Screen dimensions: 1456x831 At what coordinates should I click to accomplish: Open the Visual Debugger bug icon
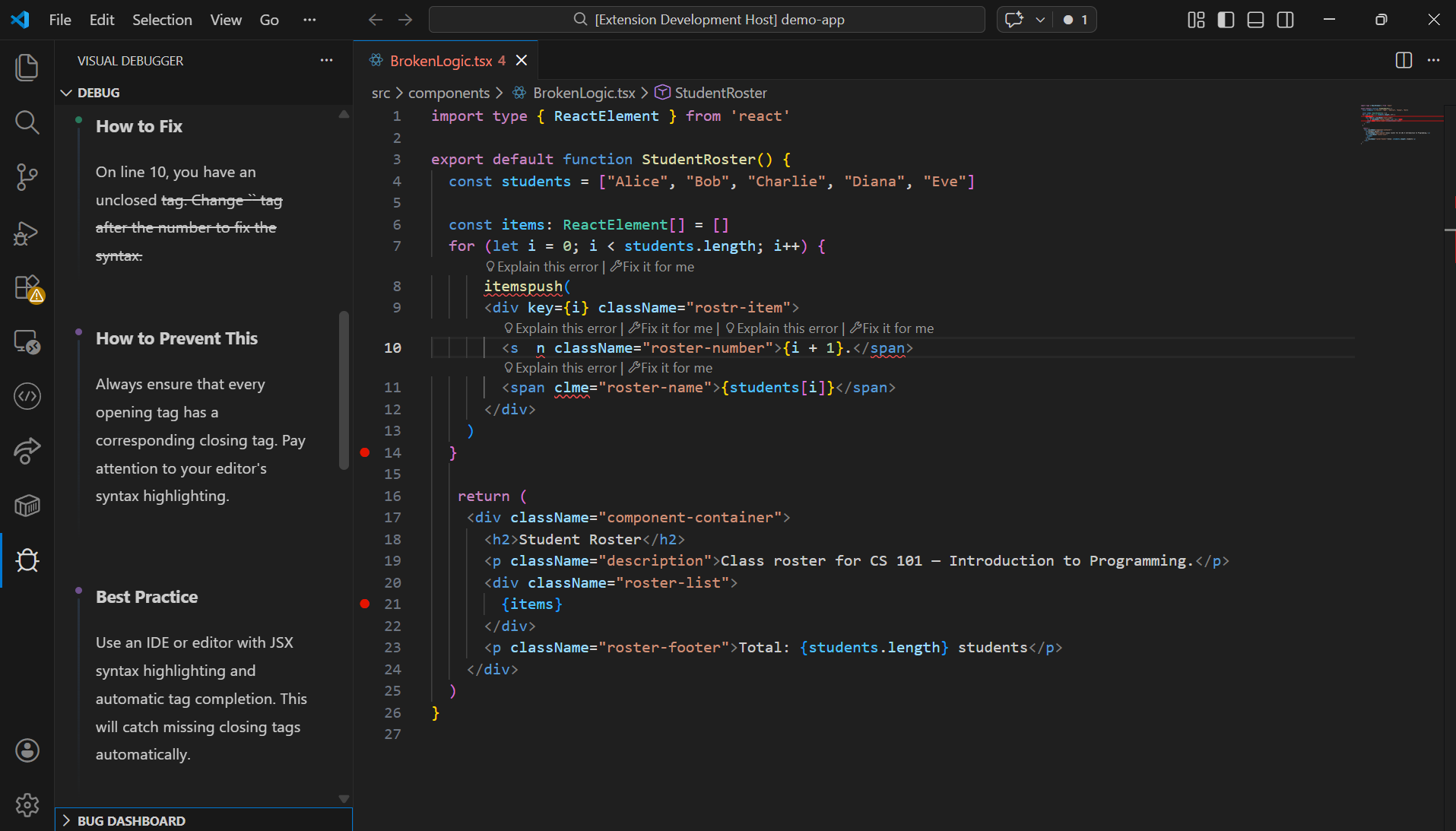[x=27, y=560]
